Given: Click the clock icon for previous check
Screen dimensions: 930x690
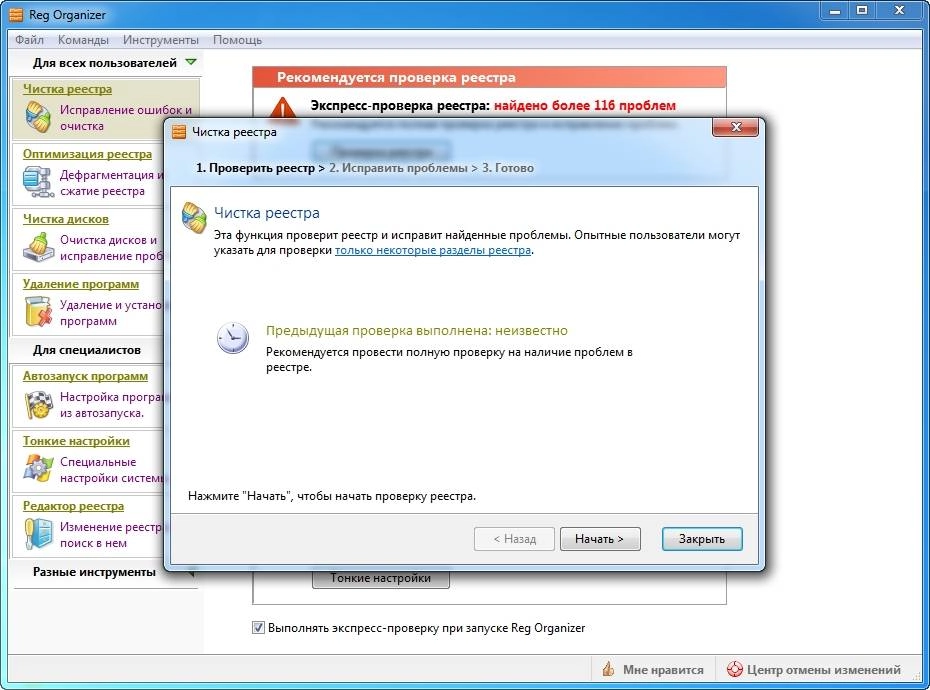Looking at the screenshot, I should click(x=232, y=338).
